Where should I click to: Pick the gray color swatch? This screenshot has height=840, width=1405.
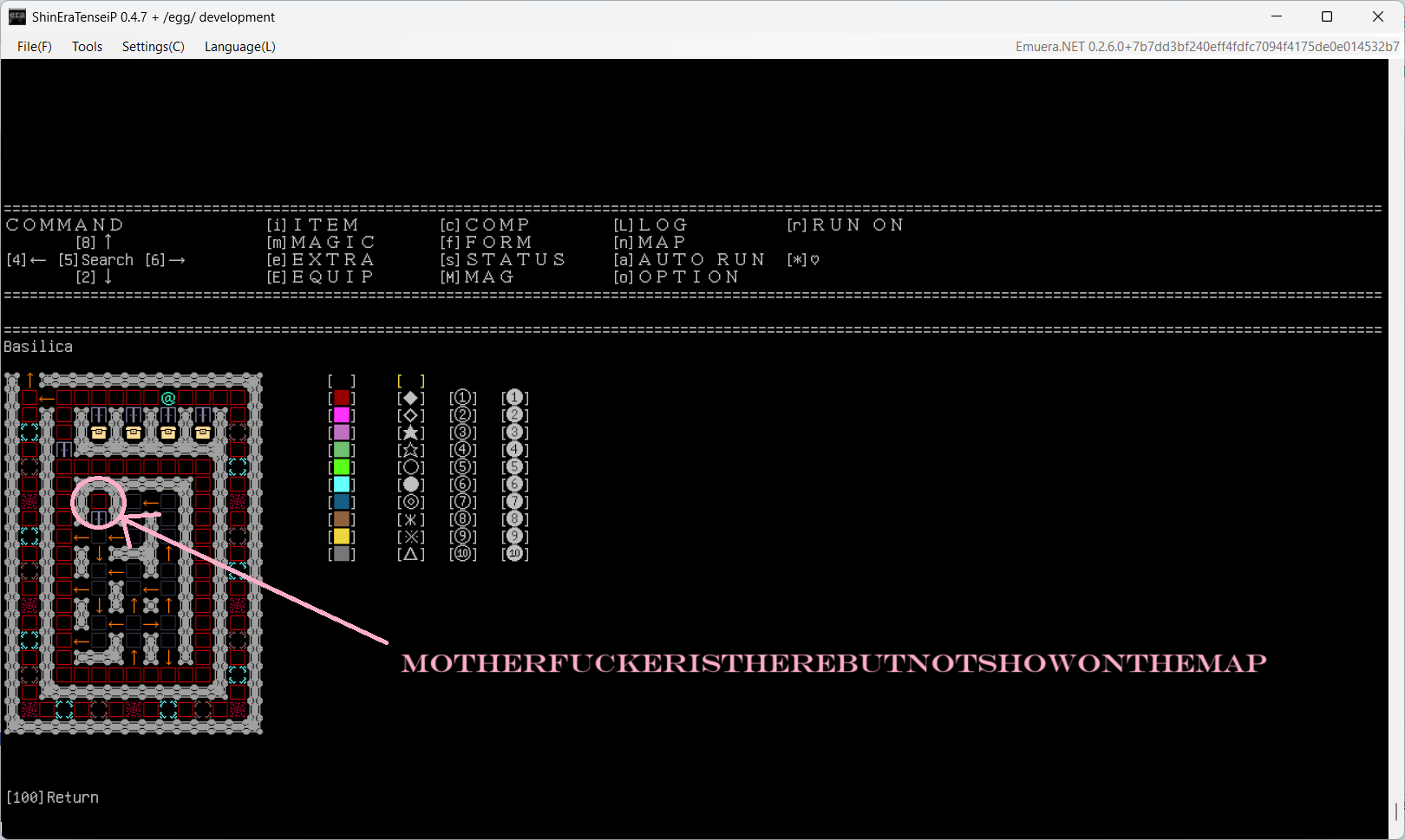pos(342,554)
